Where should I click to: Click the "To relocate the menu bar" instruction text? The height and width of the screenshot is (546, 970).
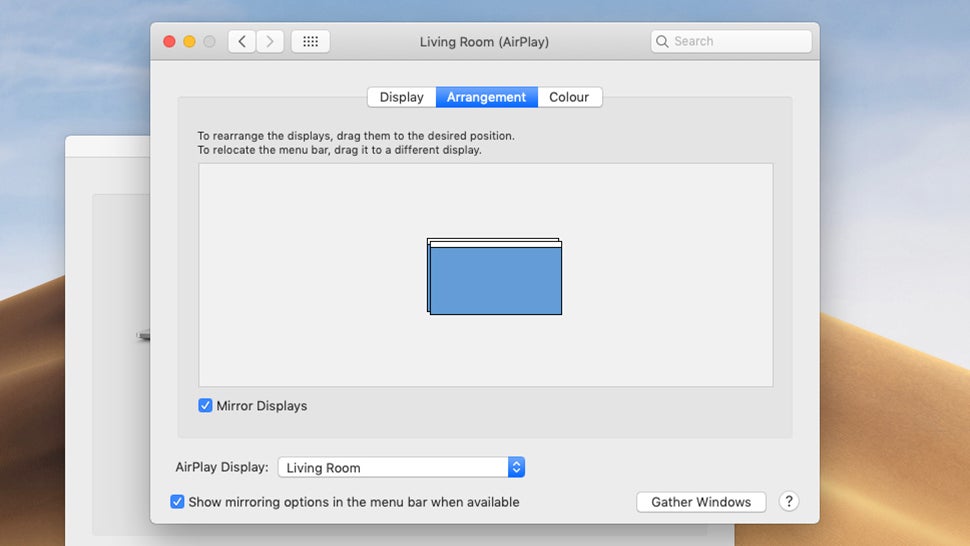pos(339,150)
